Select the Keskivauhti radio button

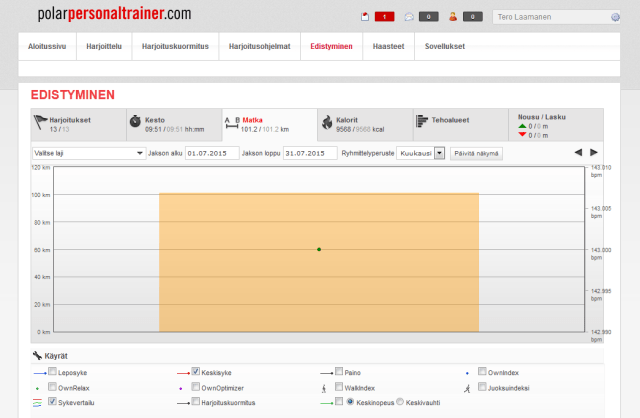click(400, 402)
